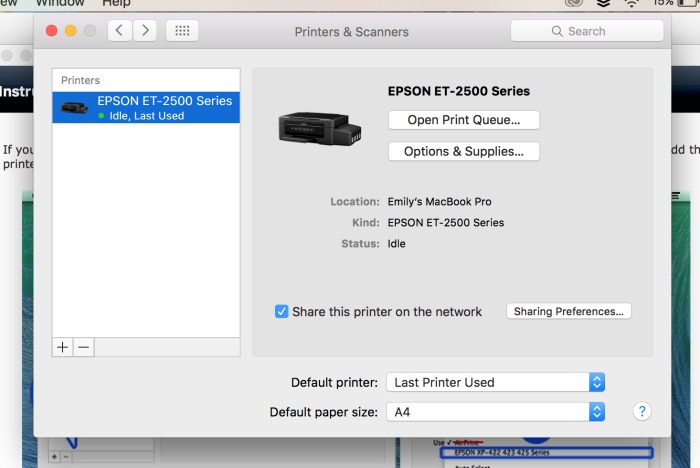Remove the selected printer with the minus button
700x468 pixels.
[x=83, y=347]
